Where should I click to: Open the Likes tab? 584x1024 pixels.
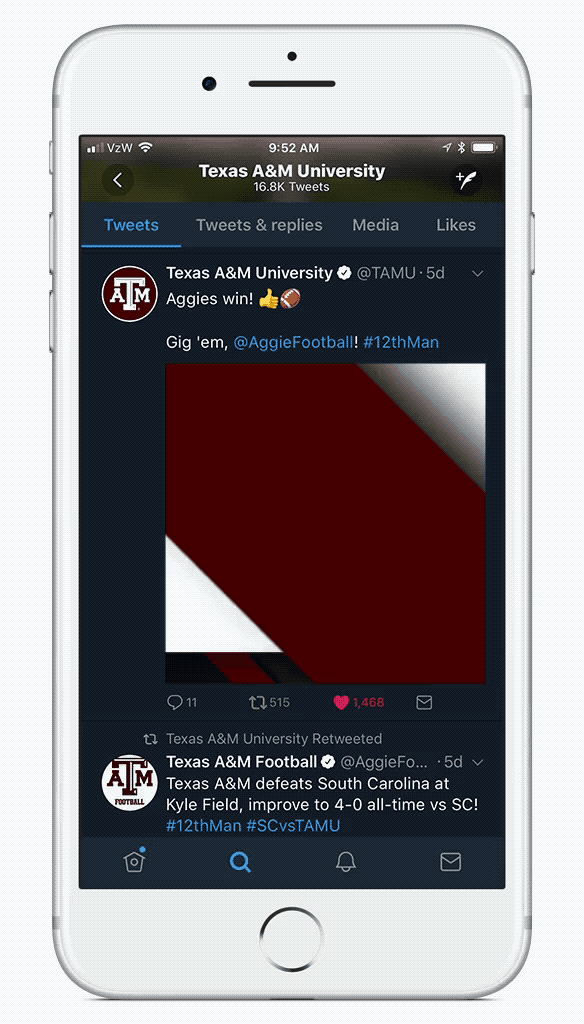coord(456,225)
